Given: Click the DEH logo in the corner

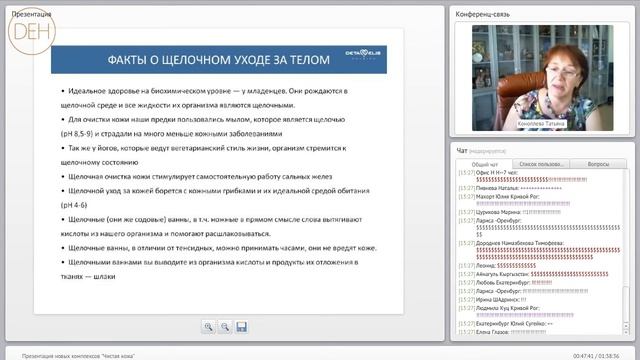Looking at the screenshot, I should pyautogui.click(x=32, y=31).
